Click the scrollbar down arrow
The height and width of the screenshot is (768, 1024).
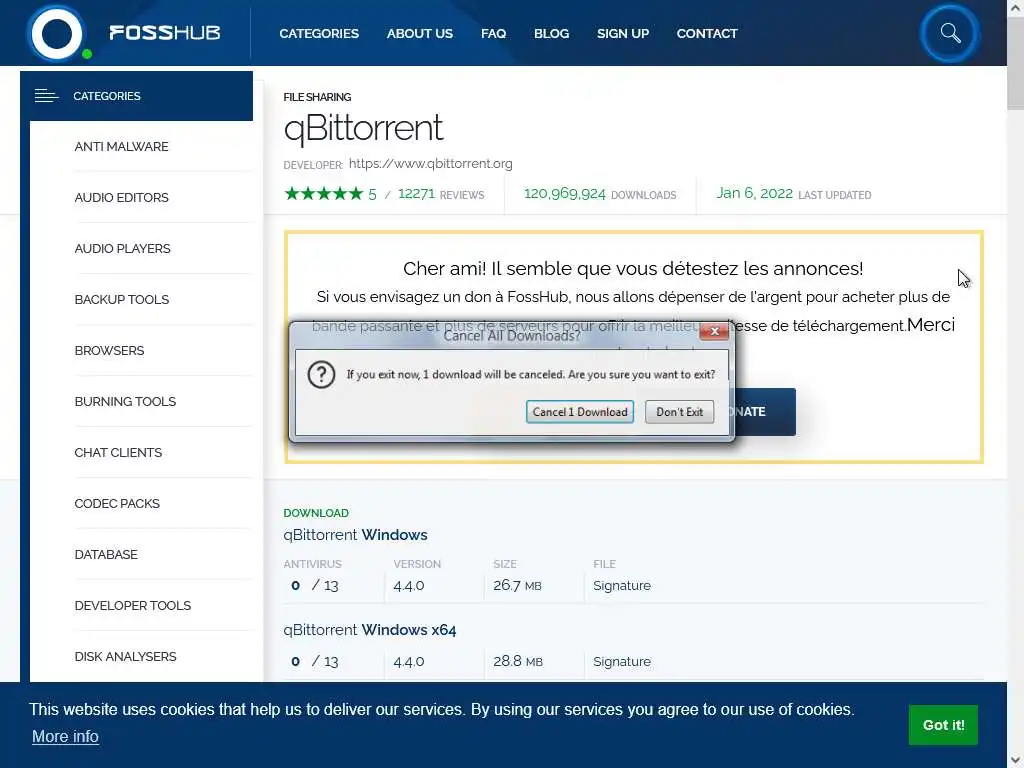pos(1015,760)
